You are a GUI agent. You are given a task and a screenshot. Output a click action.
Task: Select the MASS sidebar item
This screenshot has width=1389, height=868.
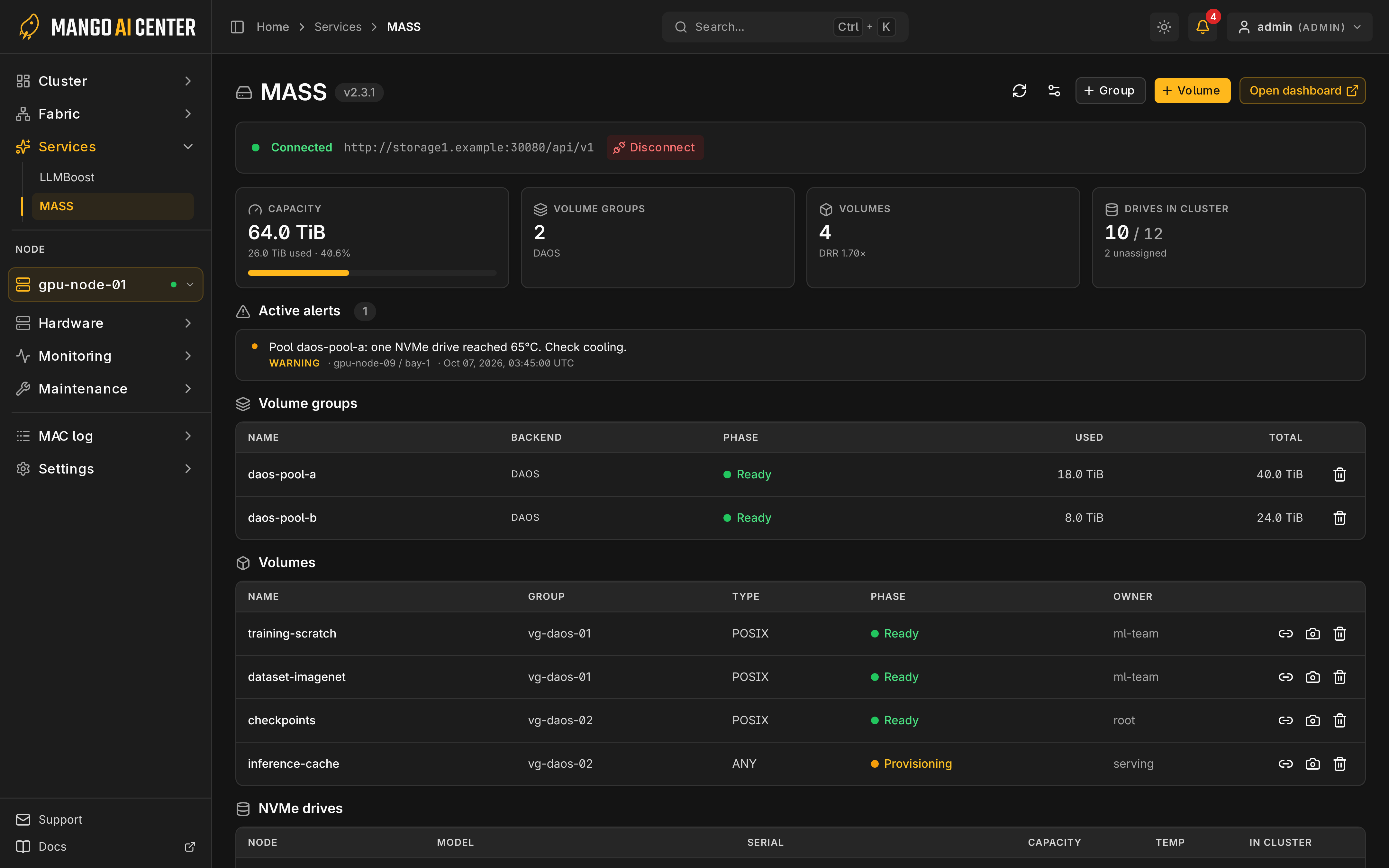pos(113,206)
